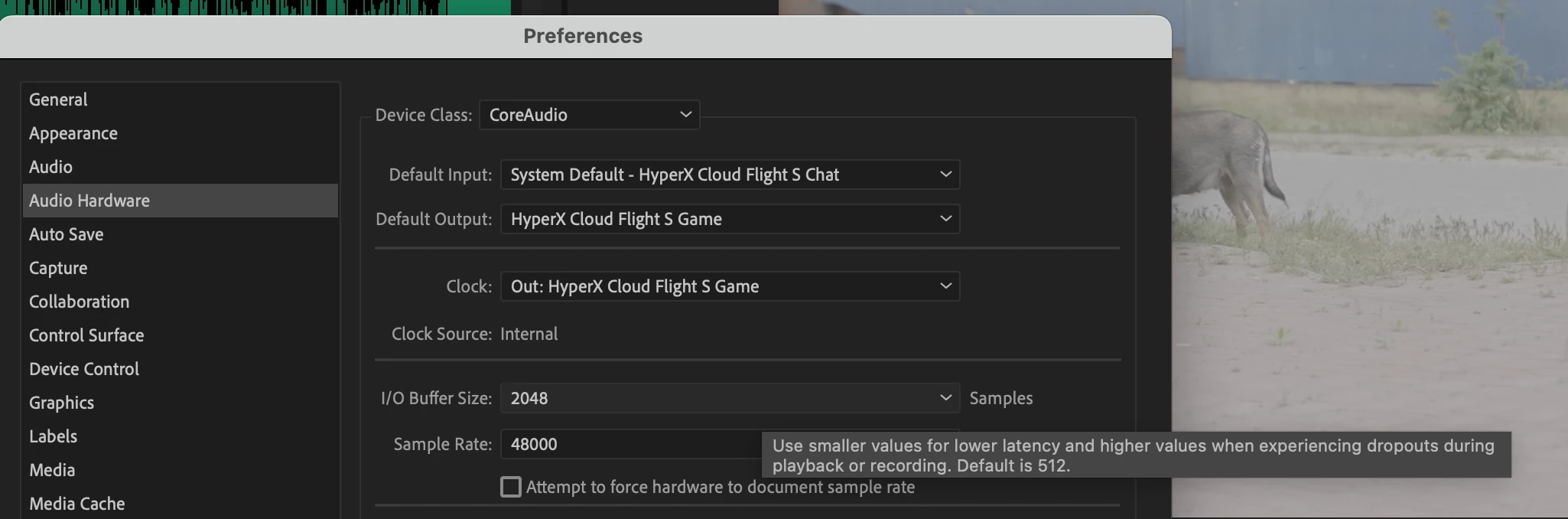Click the green audio waveform behind the dialog
The width and height of the screenshot is (1568, 519).
tap(255, 7)
